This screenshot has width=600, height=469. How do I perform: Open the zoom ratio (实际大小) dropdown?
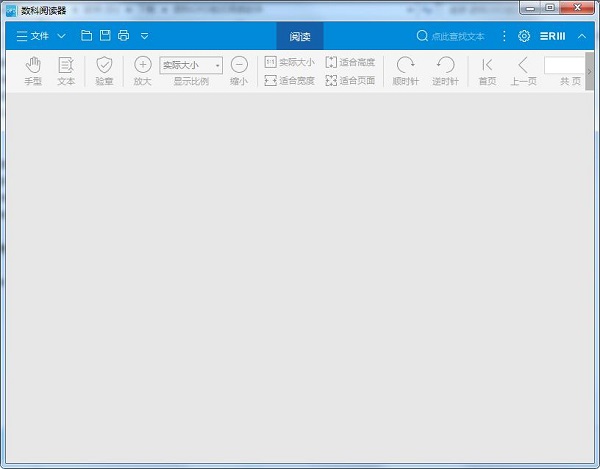(191, 65)
